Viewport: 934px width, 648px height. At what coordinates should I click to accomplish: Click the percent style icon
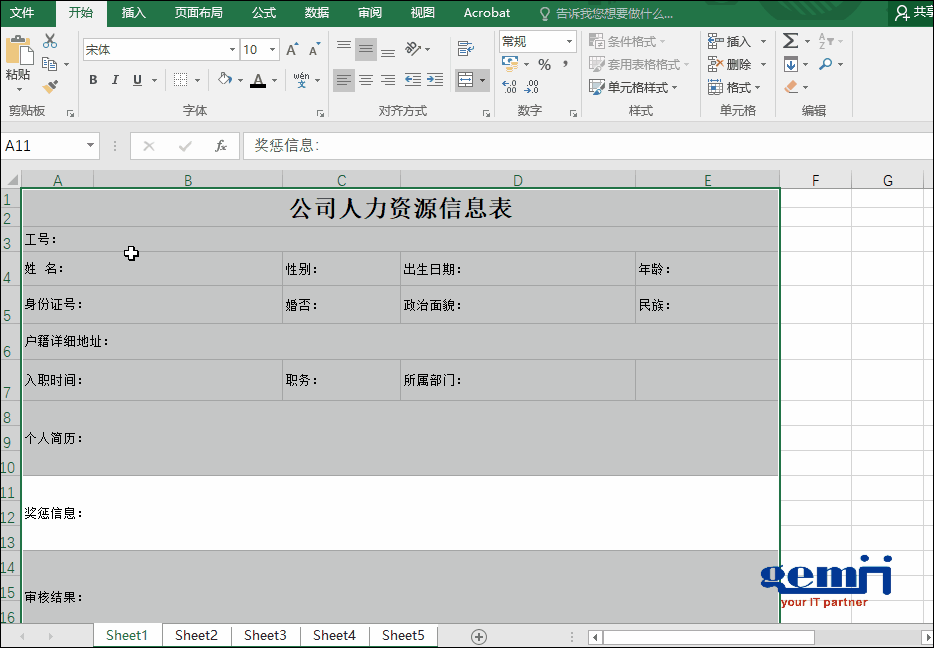544,65
